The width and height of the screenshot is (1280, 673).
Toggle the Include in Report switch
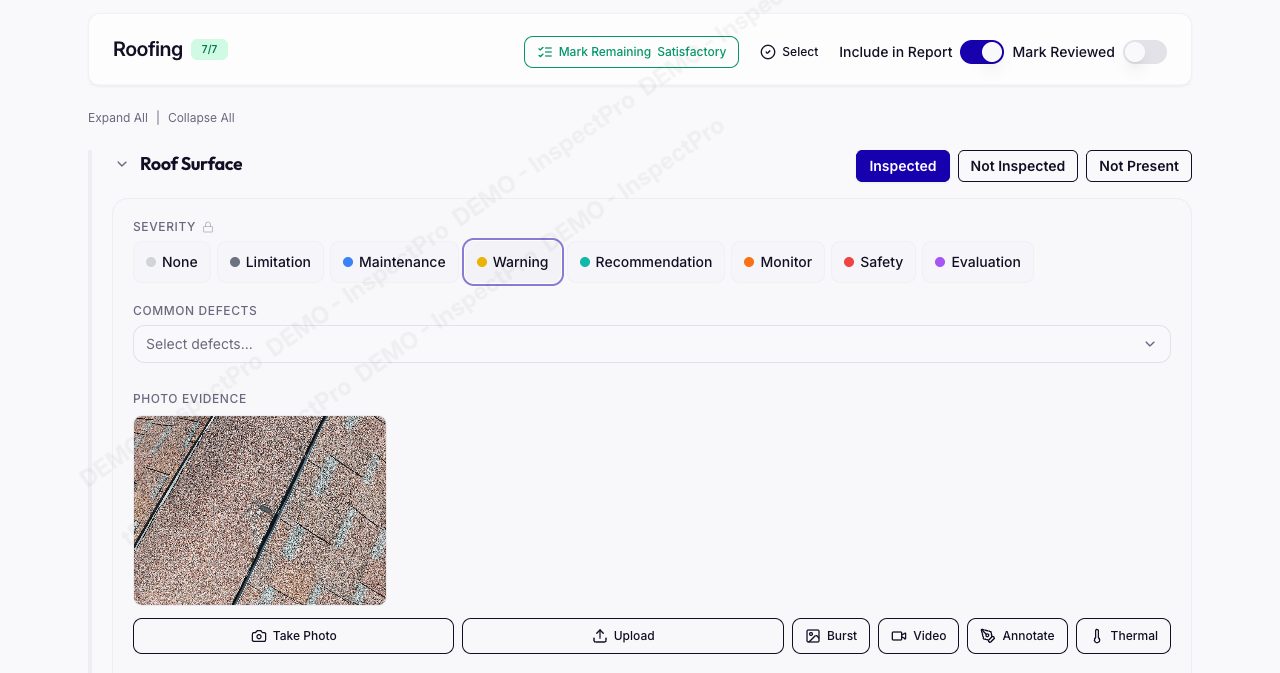pos(982,52)
